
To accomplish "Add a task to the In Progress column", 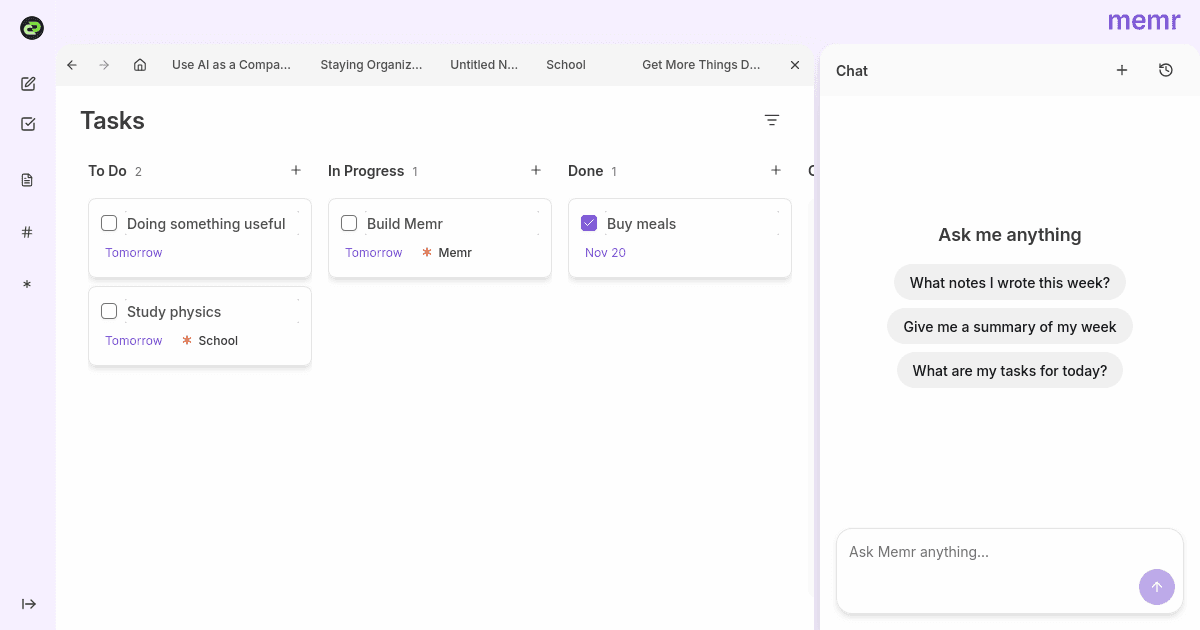I will click(536, 171).
